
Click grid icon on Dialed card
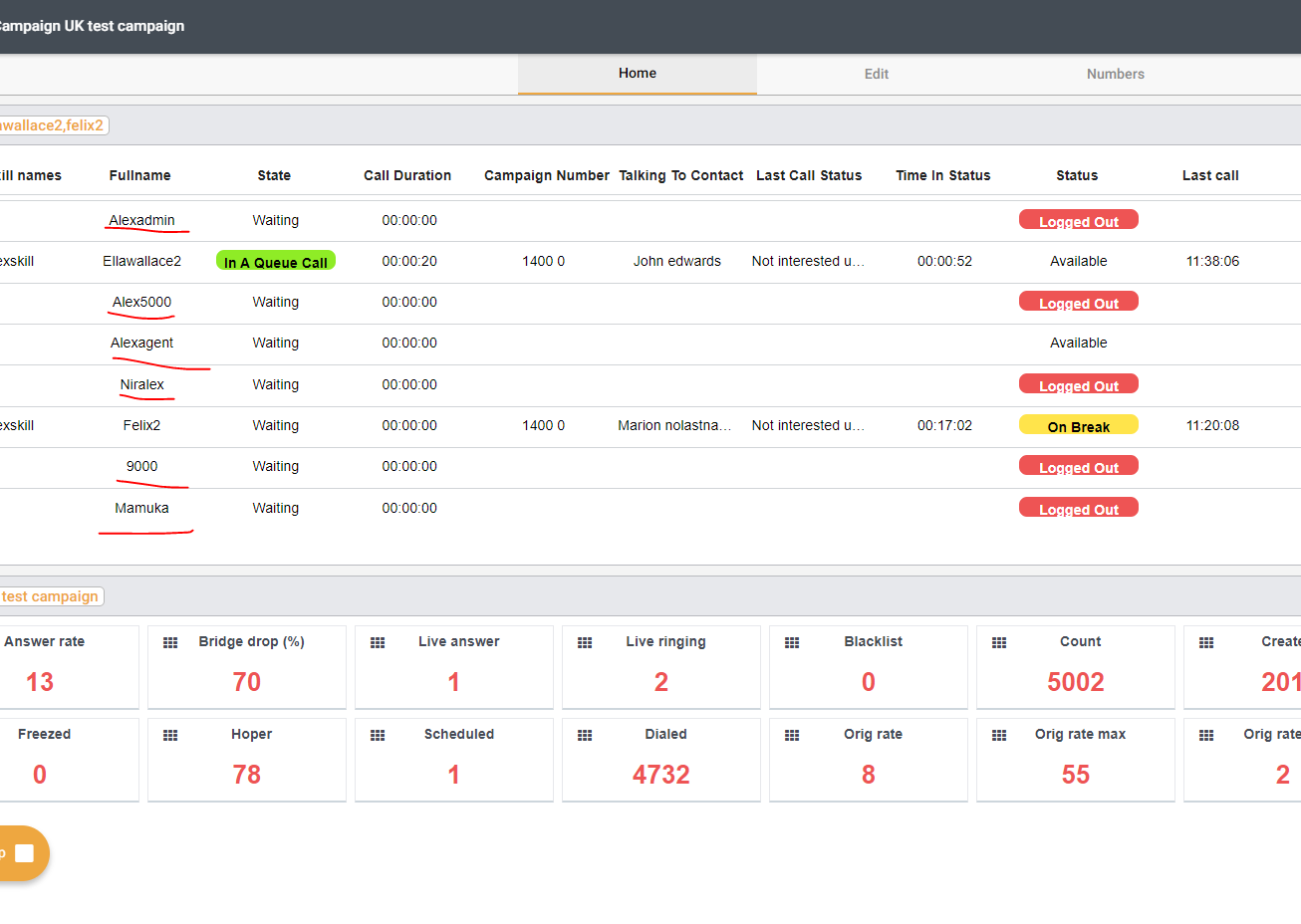click(x=585, y=736)
